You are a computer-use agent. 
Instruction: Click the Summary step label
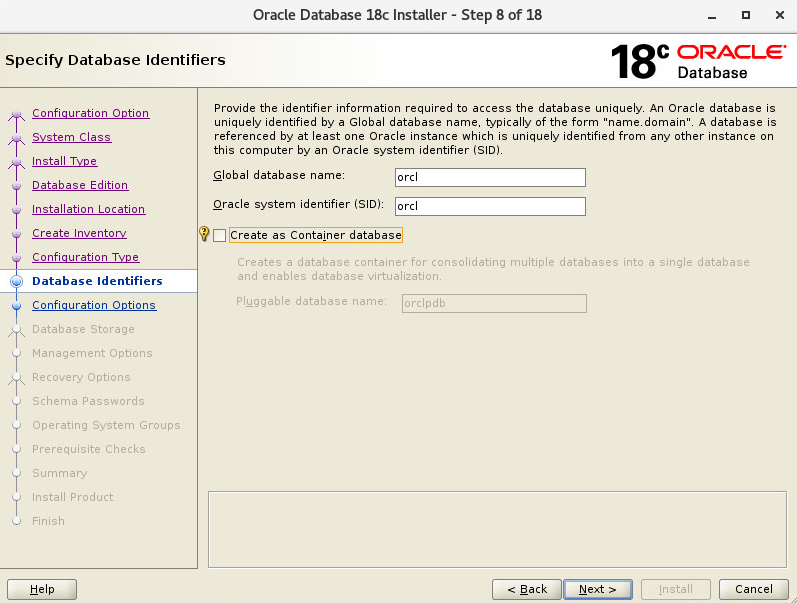coord(59,473)
